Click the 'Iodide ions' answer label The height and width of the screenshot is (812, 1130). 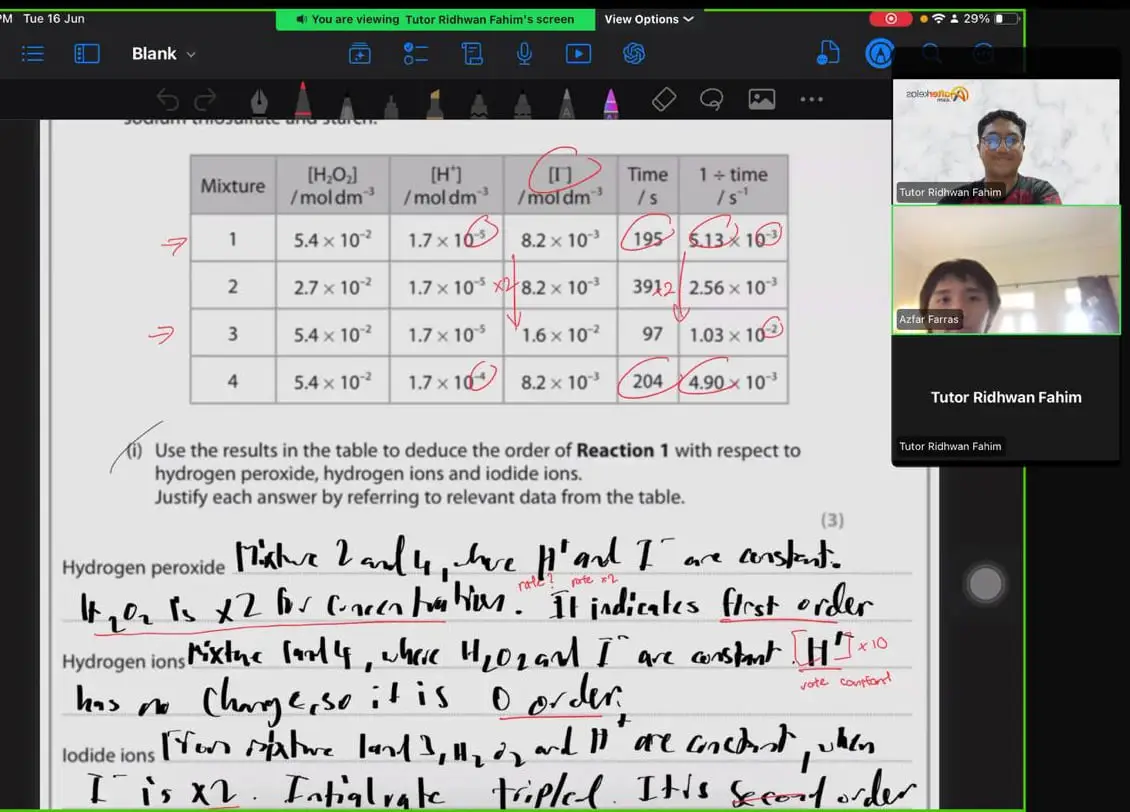[x=108, y=755]
